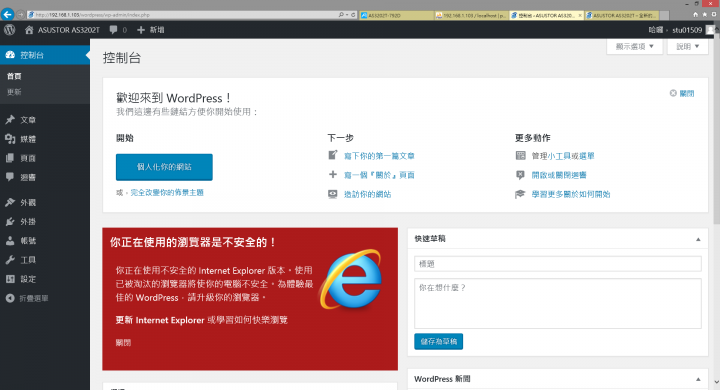The width and height of the screenshot is (720, 390).
Task: Open the 頁面 pages icon in sidebar
Action: click(10, 158)
